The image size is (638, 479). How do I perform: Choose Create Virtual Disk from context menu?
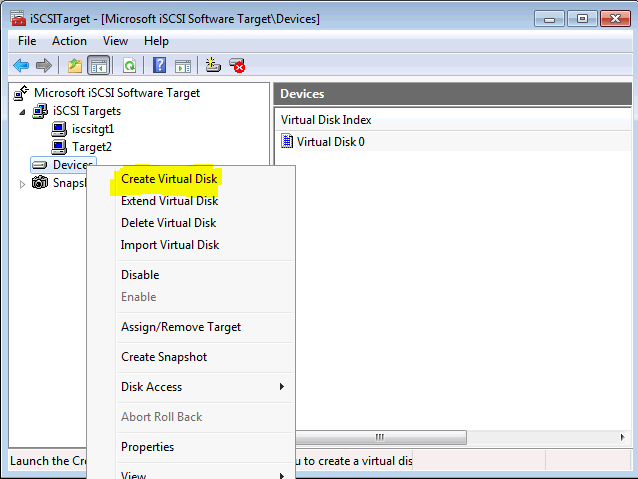tap(169, 179)
